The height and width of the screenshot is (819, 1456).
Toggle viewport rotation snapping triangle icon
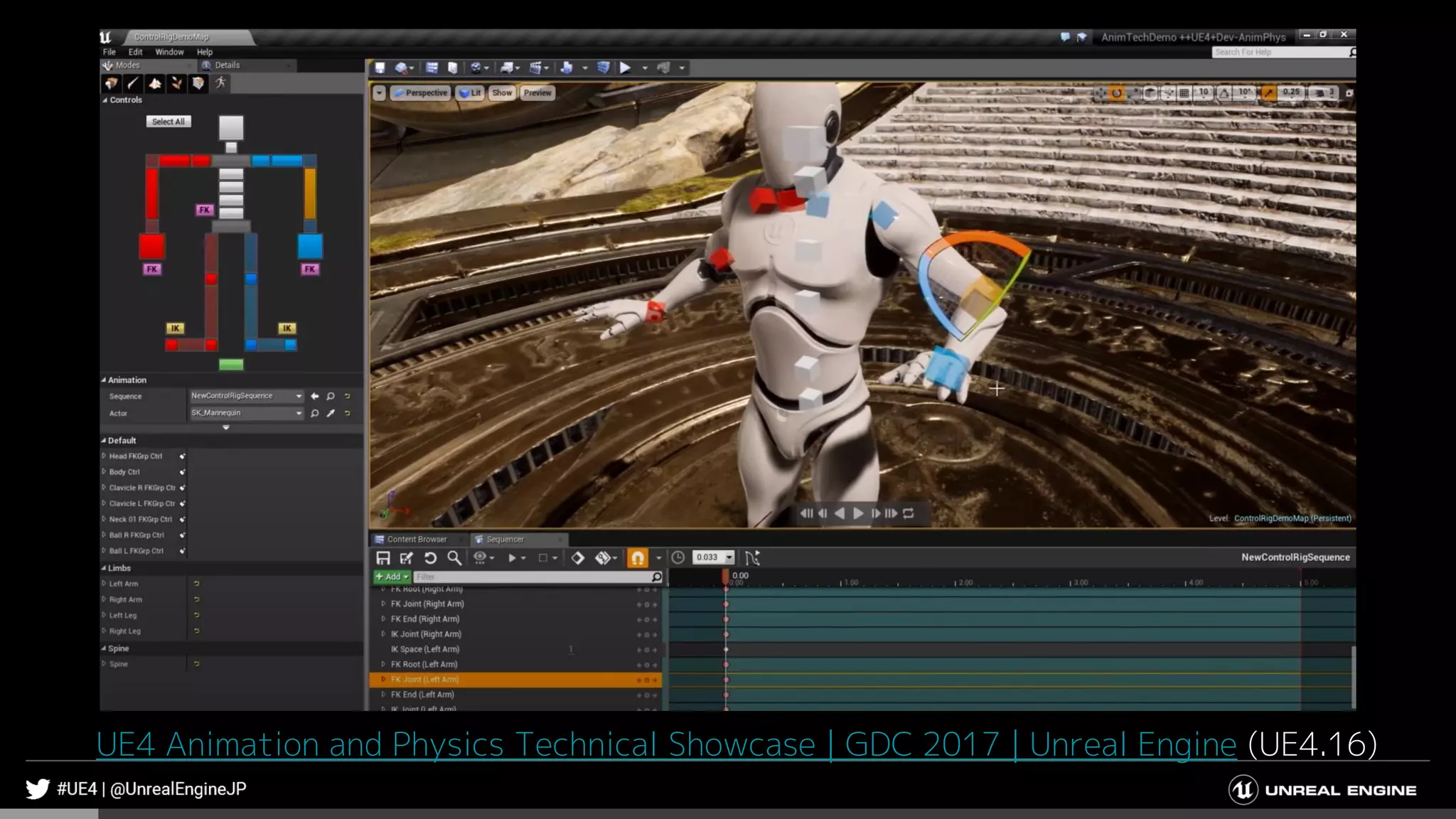point(1224,93)
